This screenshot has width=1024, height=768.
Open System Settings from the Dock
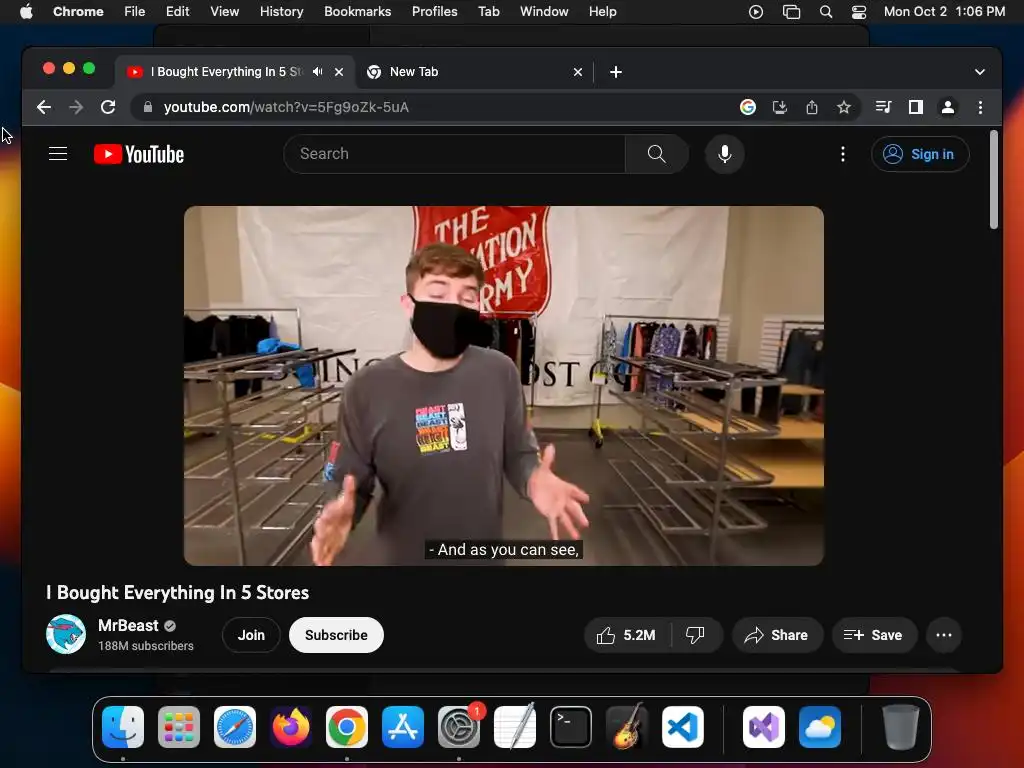(x=459, y=727)
